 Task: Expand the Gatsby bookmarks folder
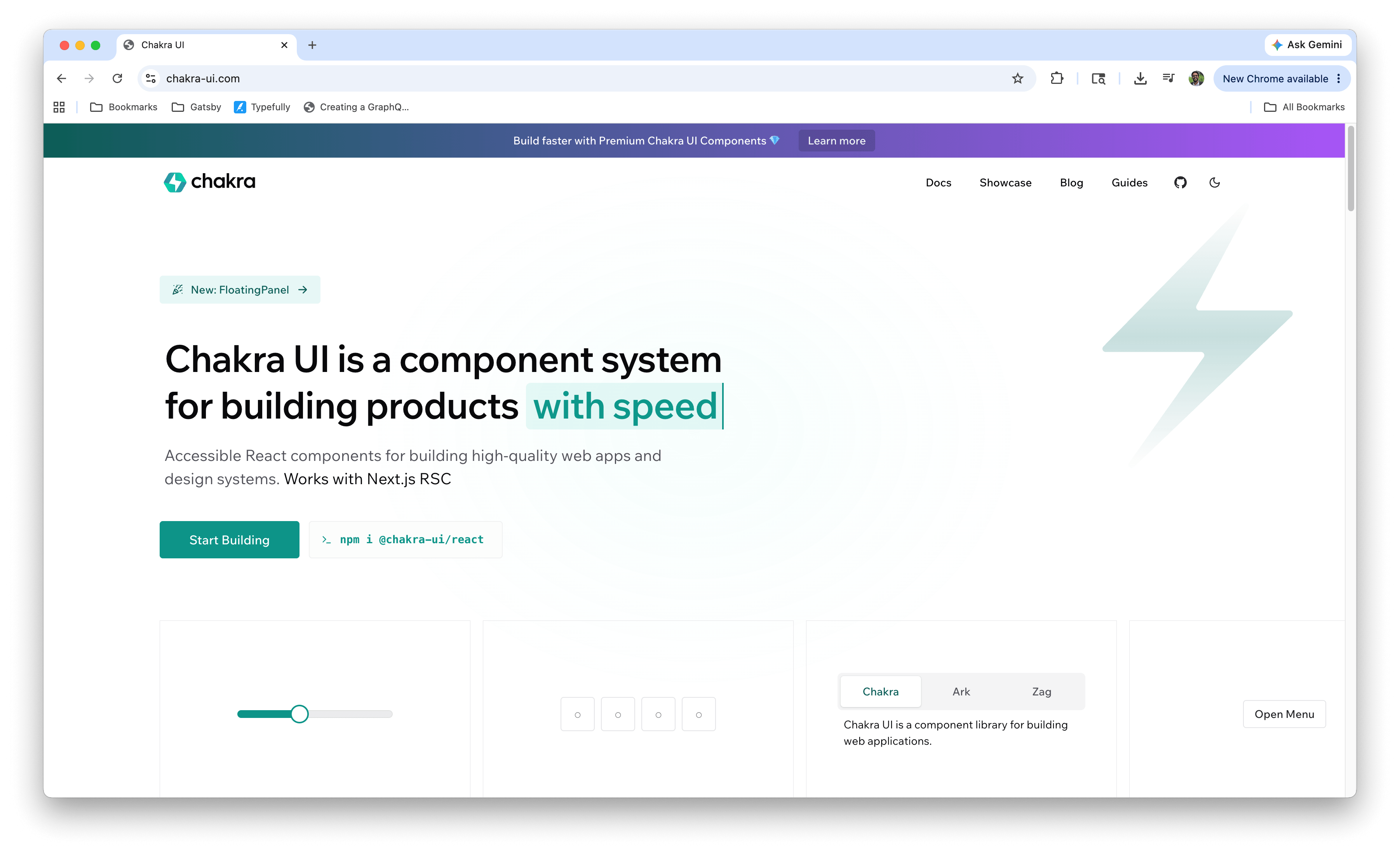pos(197,107)
